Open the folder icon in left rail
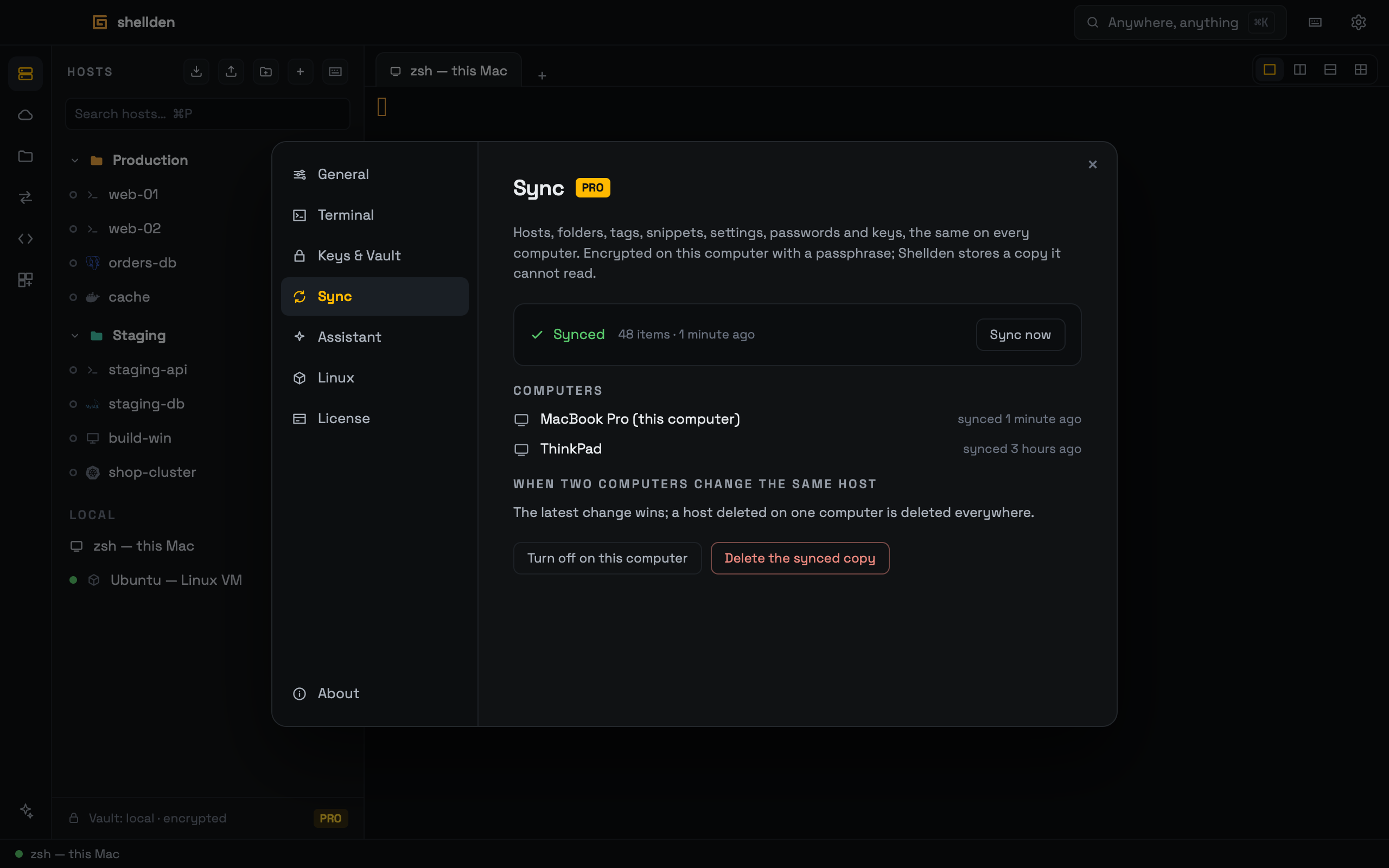1389x868 pixels. click(x=26, y=156)
